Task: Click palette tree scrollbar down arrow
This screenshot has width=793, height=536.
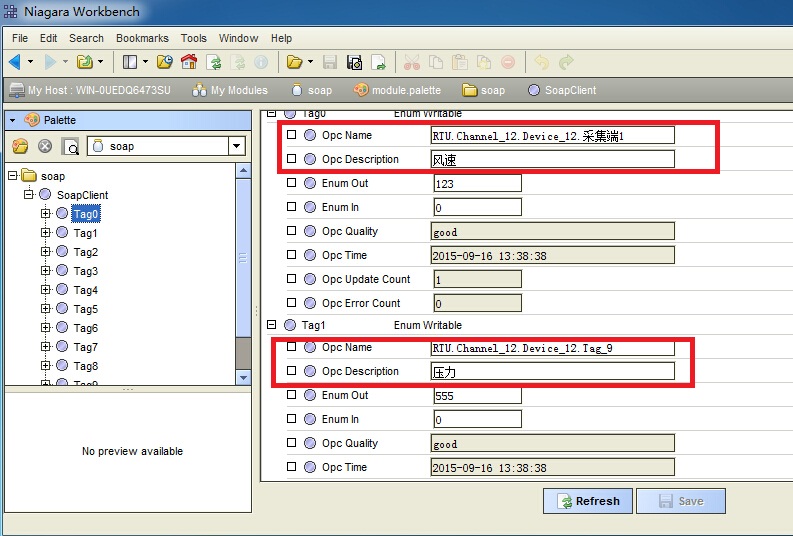Action: [243, 378]
